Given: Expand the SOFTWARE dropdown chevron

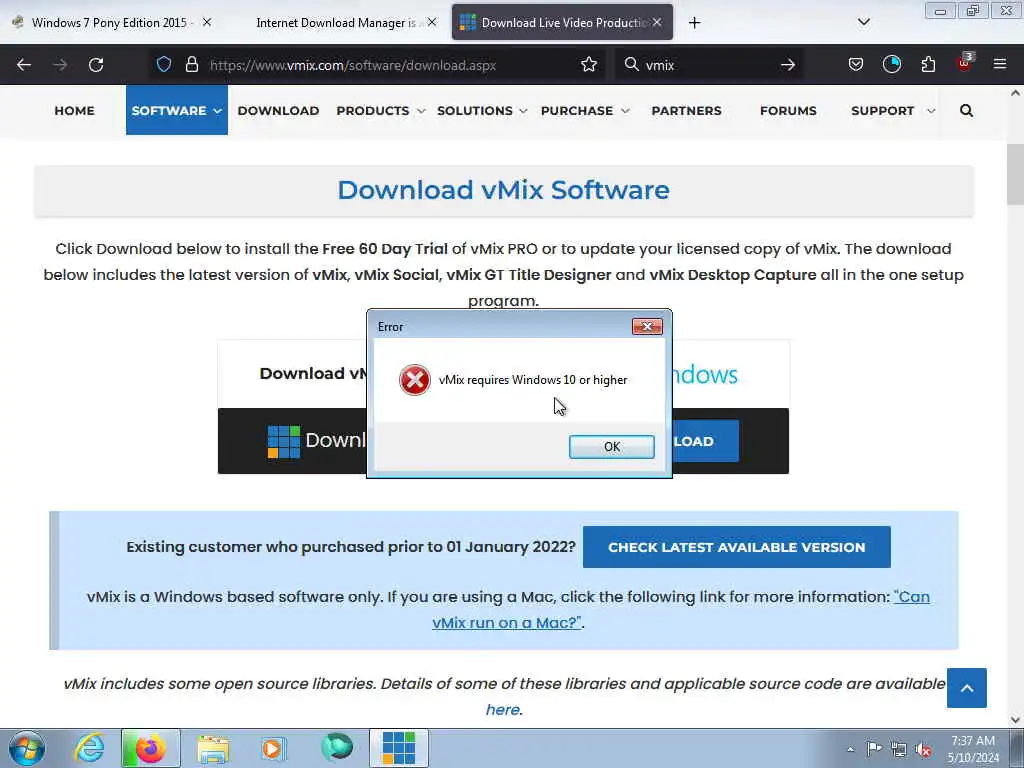Looking at the screenshot, I should tap(217, 111).
